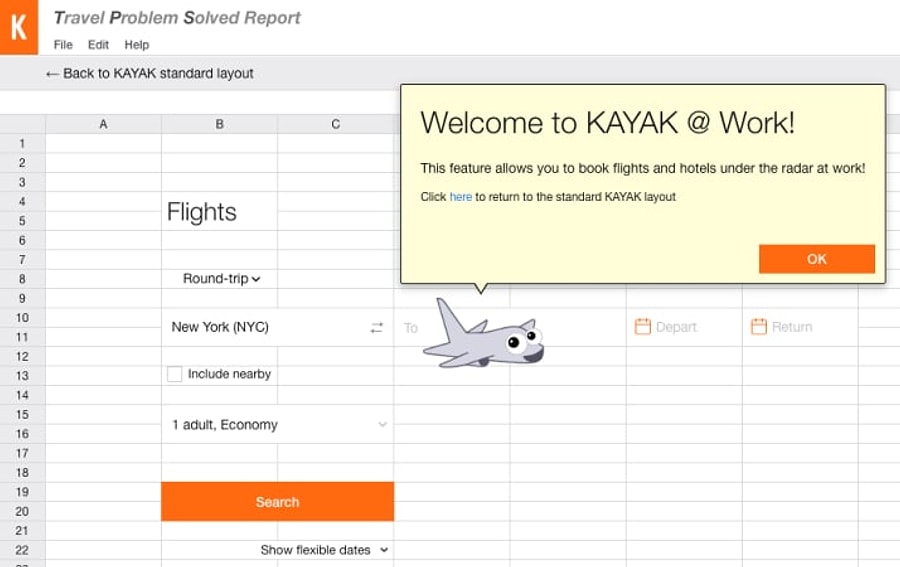
Task: Select row 5 header
Action: tap(22, 221)
